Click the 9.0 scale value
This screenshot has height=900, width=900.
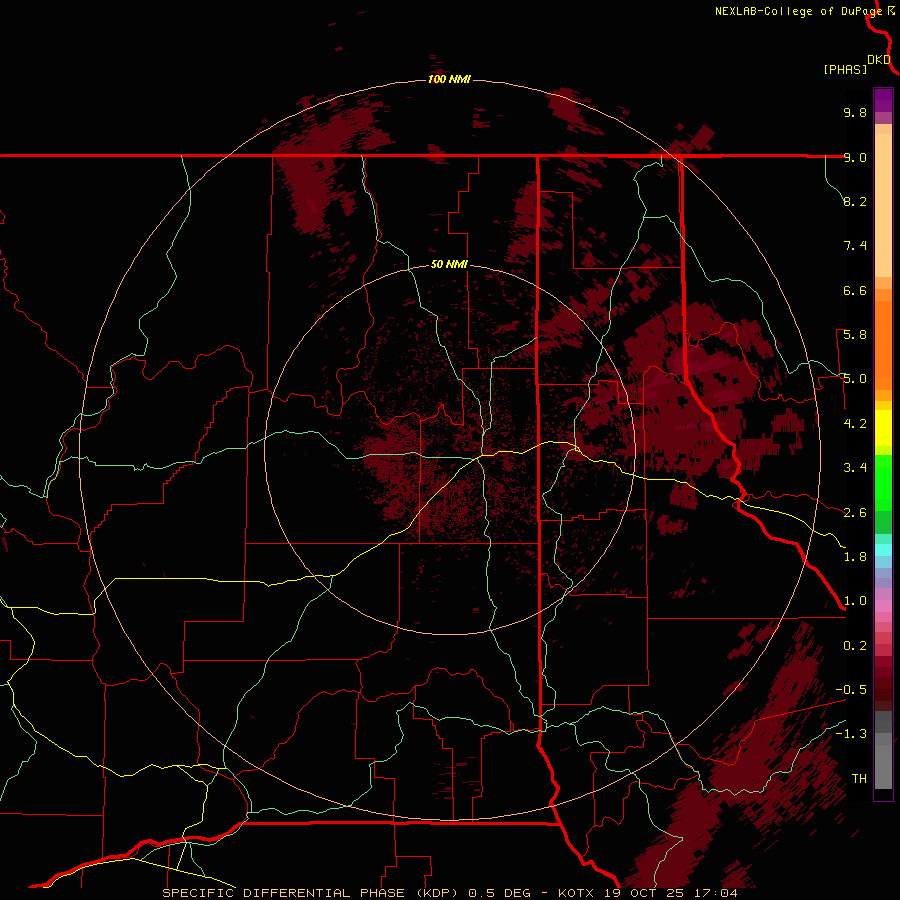coord(855,157)
